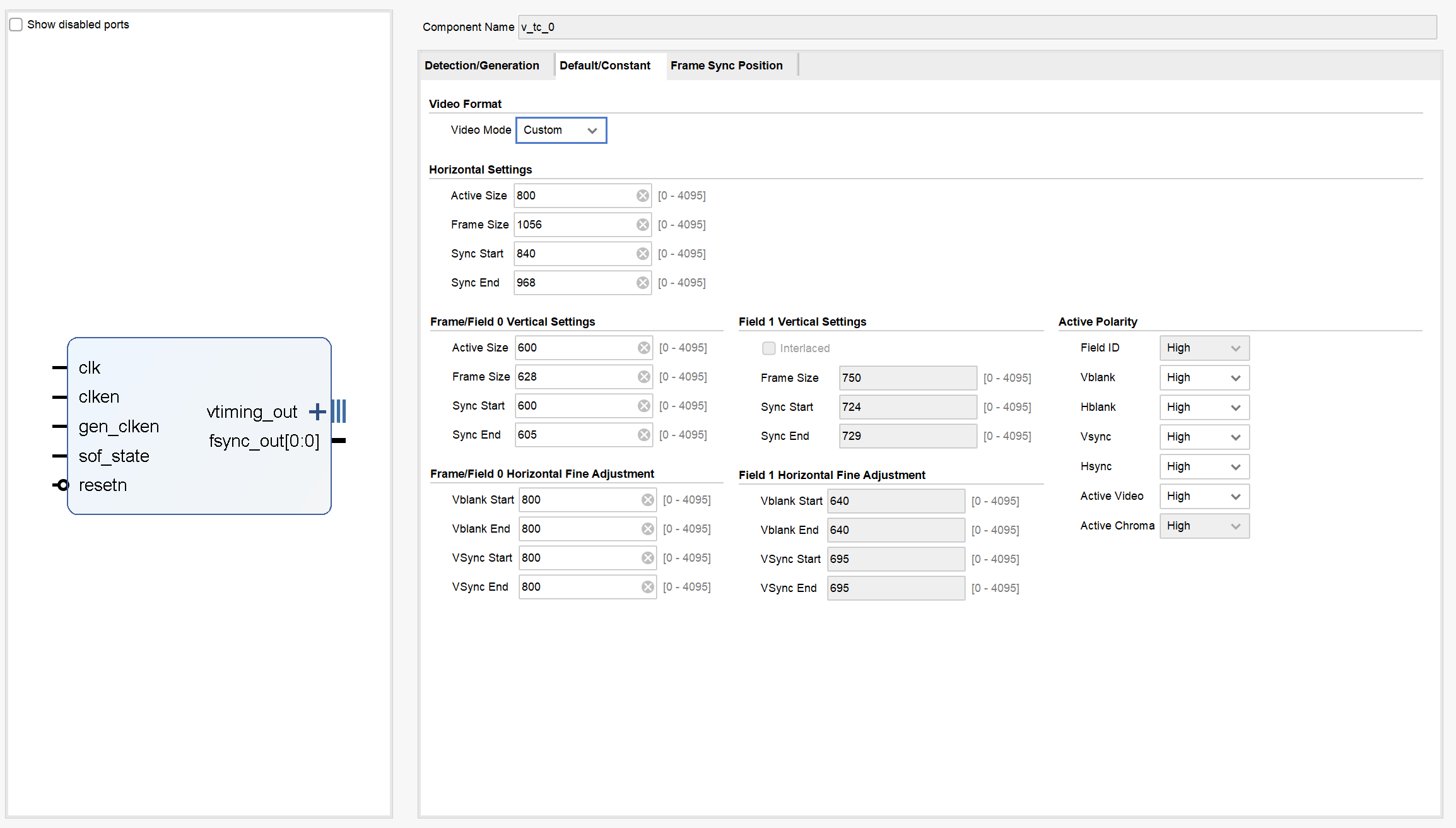
Task: Clear Field 0 Vblank Start value
Action: coord(647,500)
